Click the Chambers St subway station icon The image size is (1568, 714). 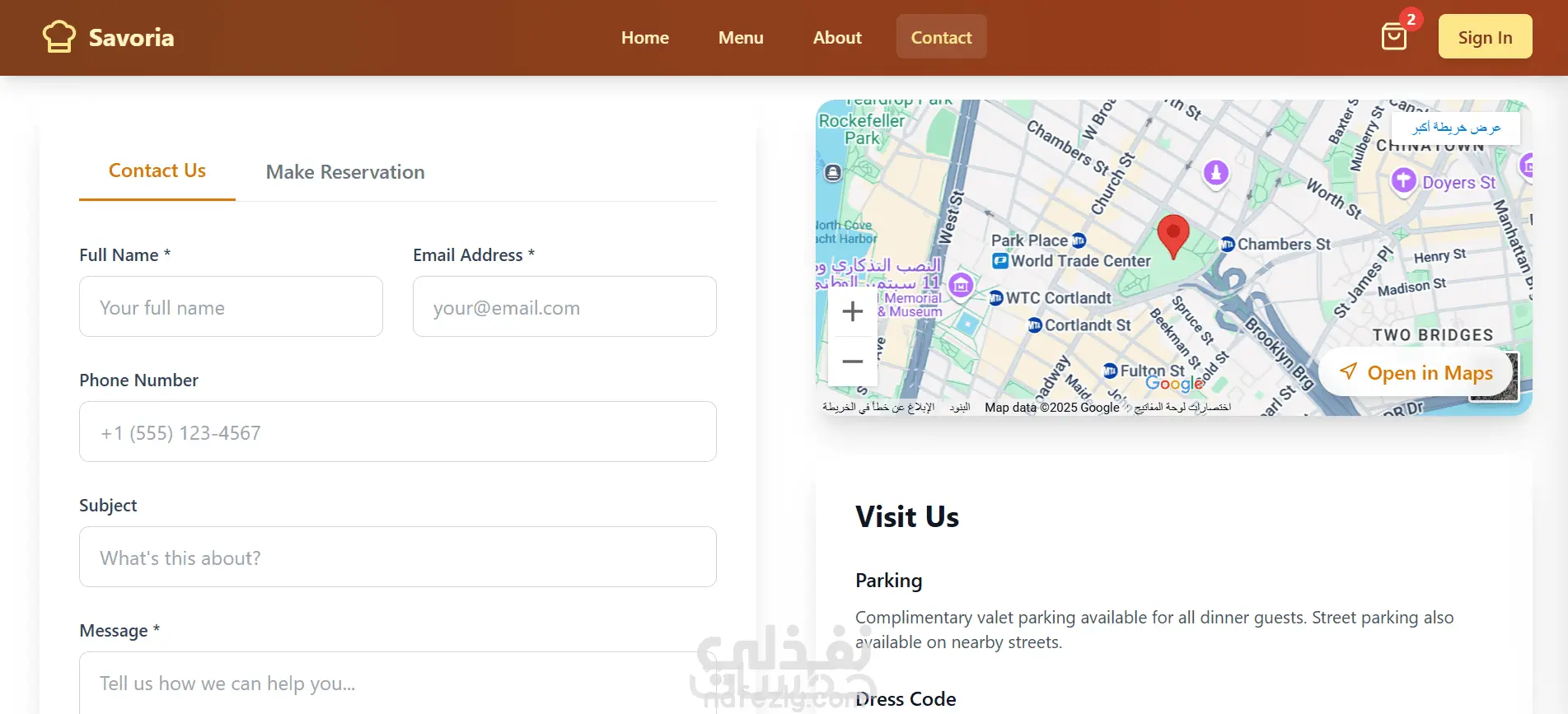tap(1228, 244)
